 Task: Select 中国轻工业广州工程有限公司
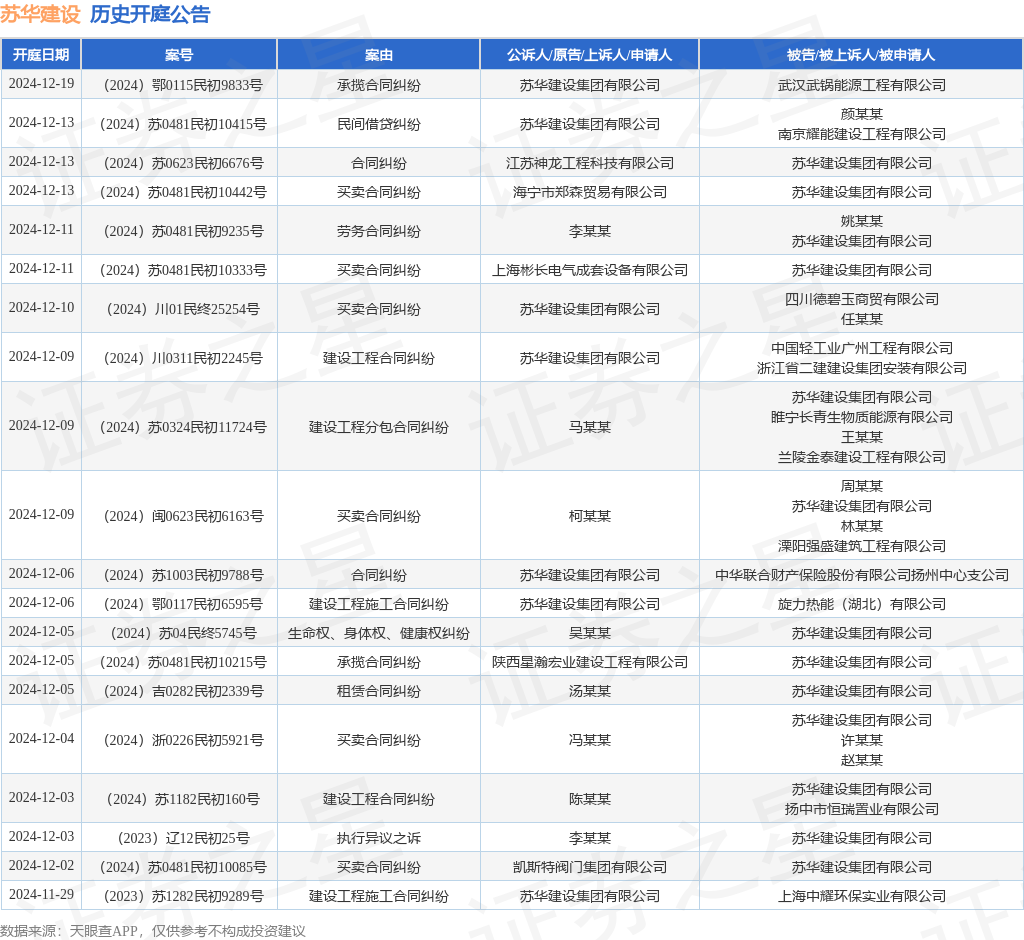point(862,348)
